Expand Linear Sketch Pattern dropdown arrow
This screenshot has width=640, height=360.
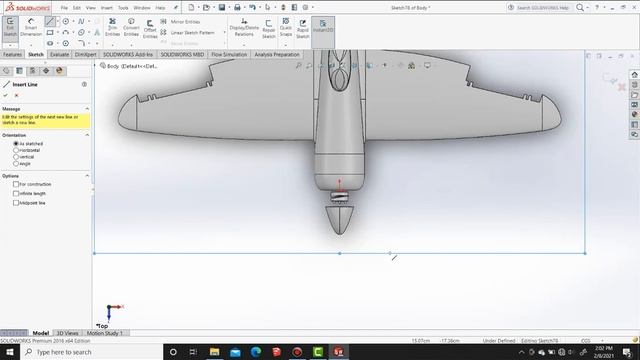click(224, 32)
